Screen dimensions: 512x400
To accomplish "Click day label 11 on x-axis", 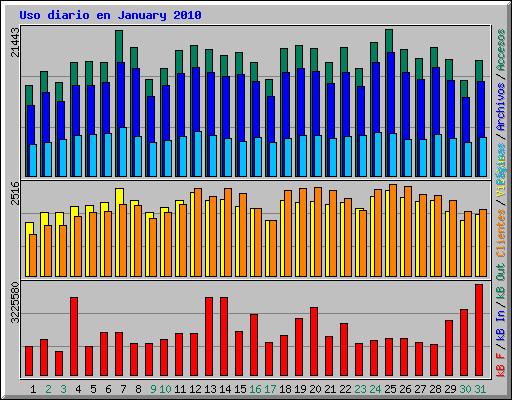I will point(180,389).
